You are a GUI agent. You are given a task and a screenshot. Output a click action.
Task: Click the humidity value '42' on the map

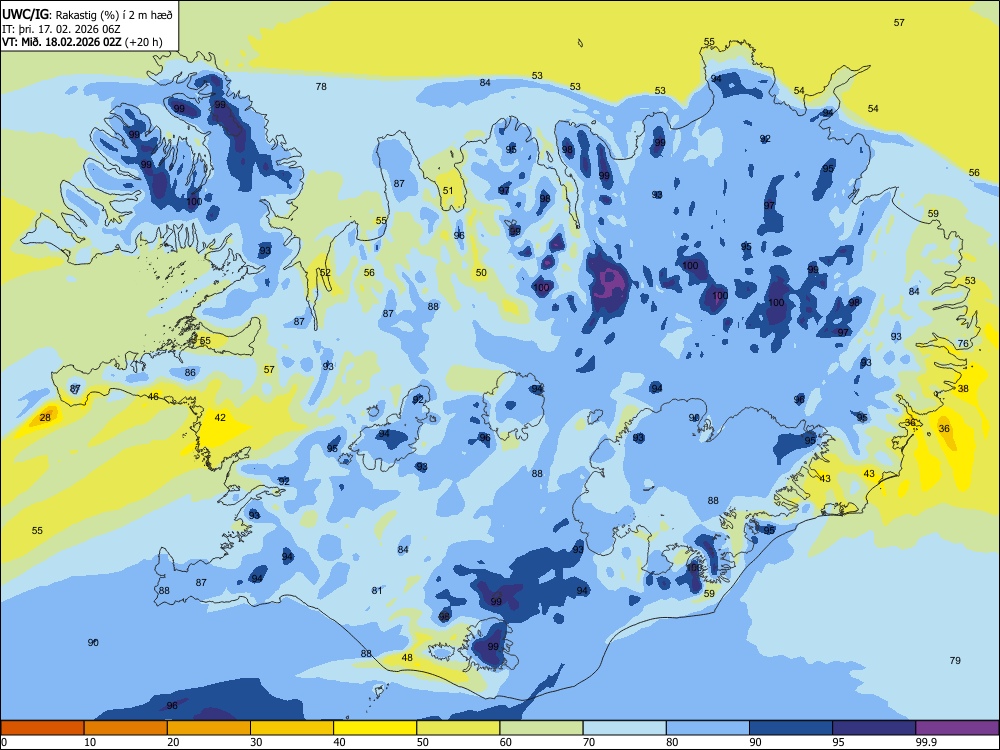pyautogui.click(x=220, y=418)
